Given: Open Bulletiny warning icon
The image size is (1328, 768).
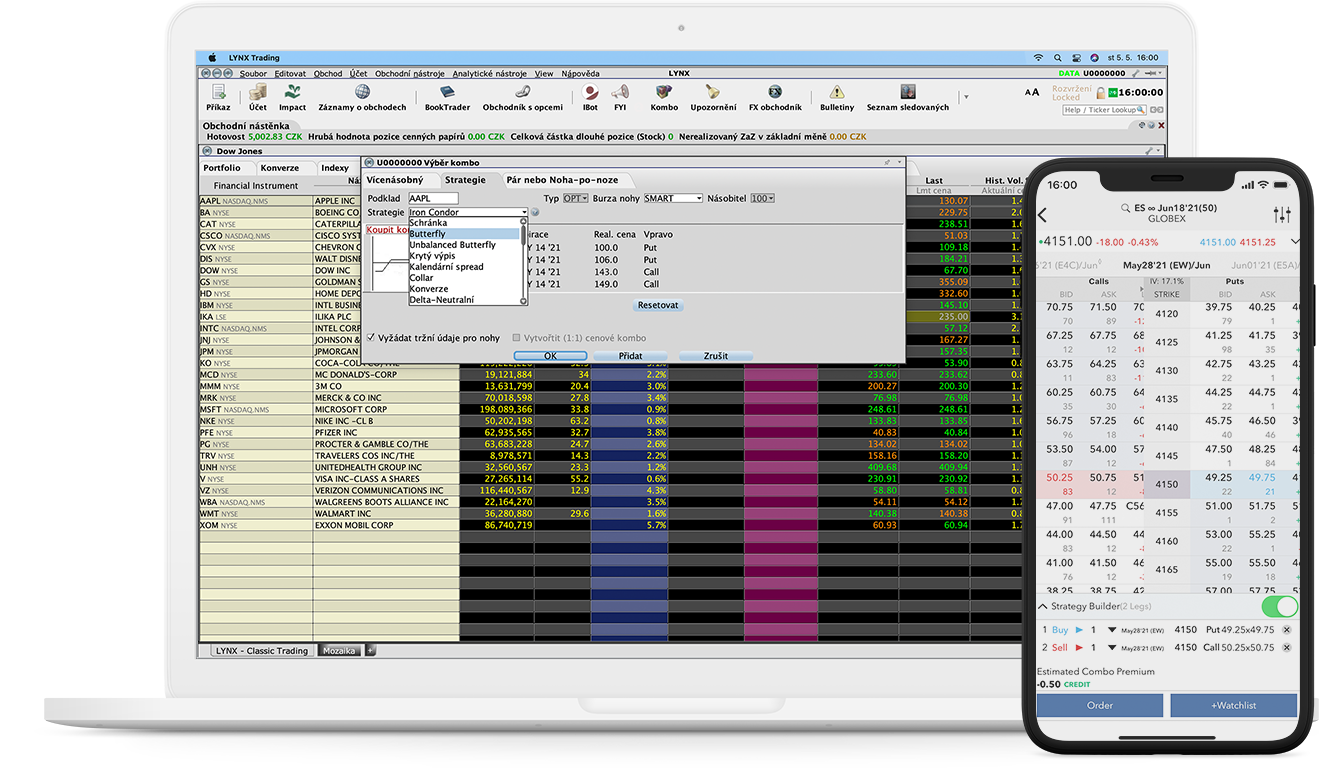Looking at the screenshot, I should pos(837,97).
